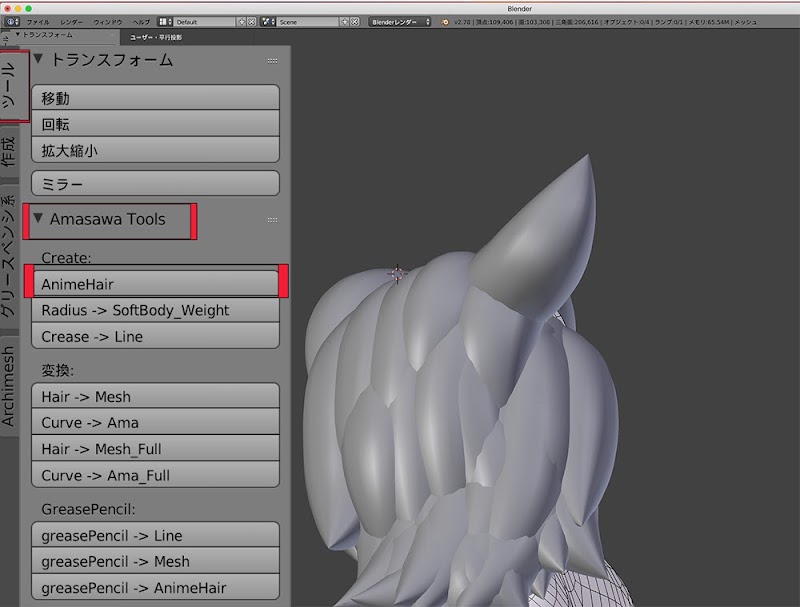Click the greasePencil -> Mesh button
This screenshot has height=607, width=800.
click(x=156, y=561)
